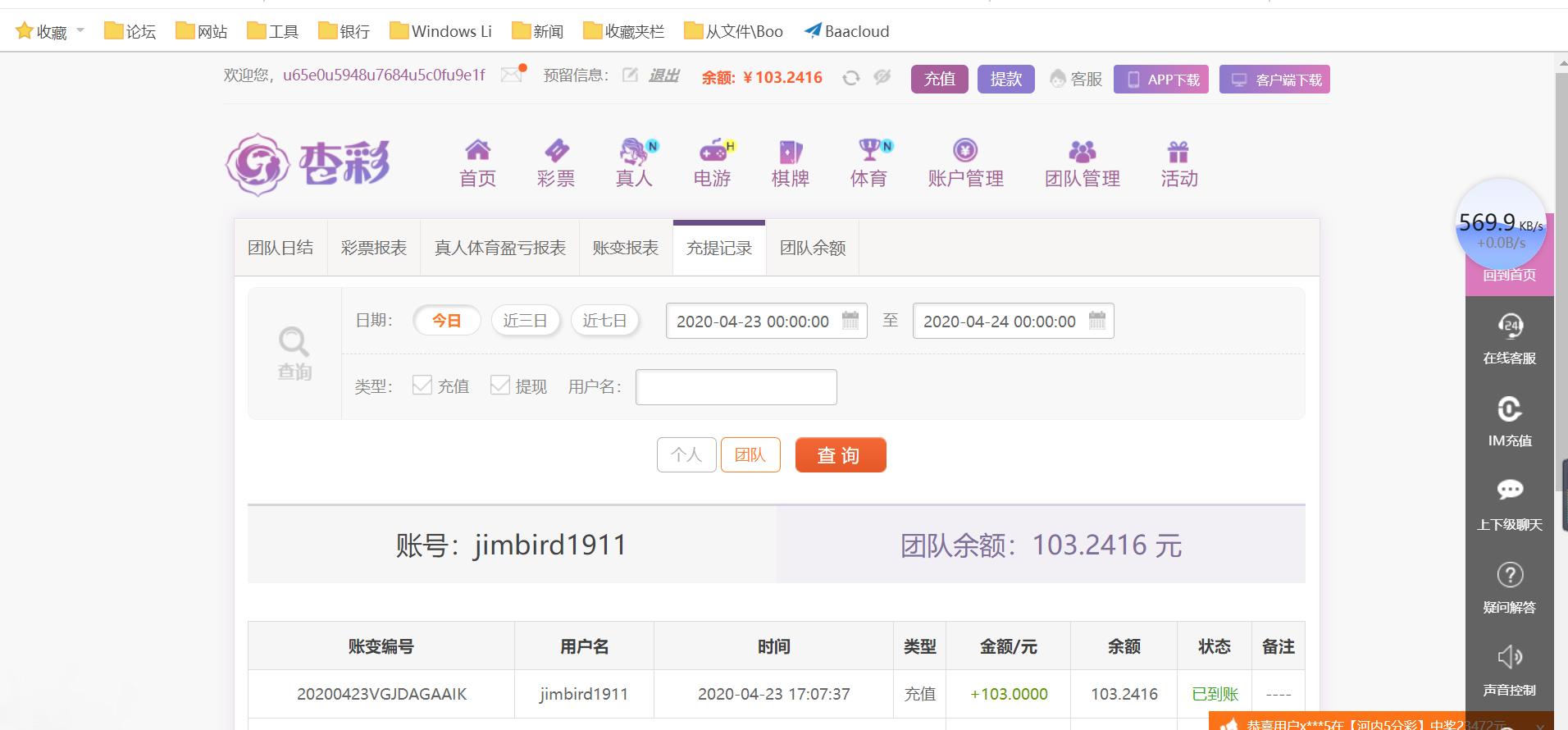Click the APP下载 button
Screen dimensions: 1568x730
click(x=1161, y=80)
